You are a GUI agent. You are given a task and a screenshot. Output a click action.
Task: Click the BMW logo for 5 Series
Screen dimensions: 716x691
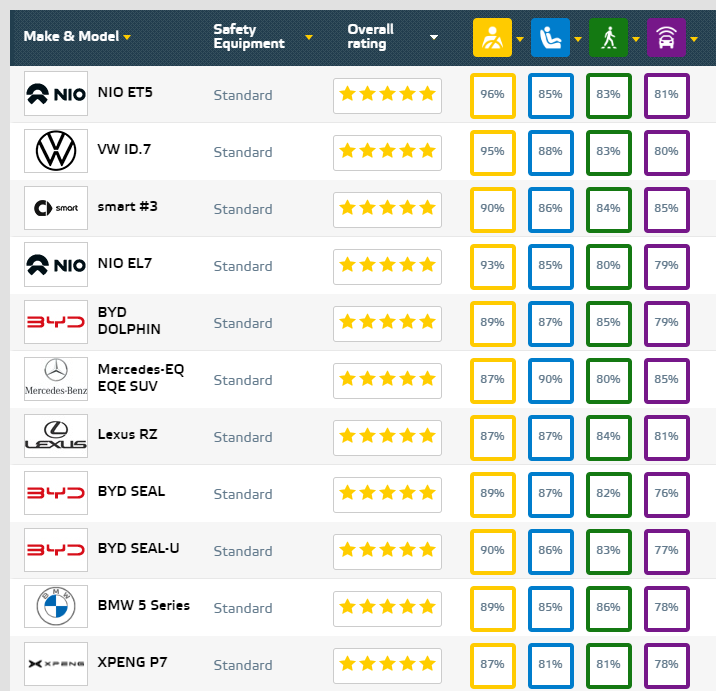56,607
